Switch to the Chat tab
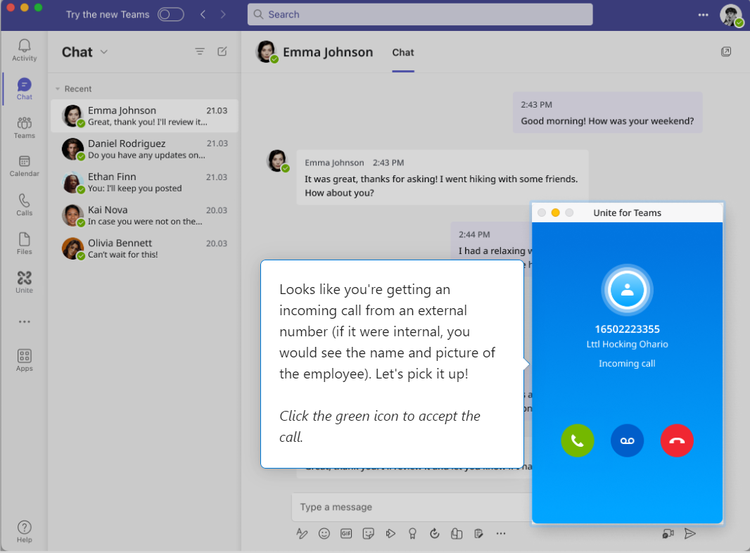Image resolution: width=750 pixels, height=553 pixels. point(403,53)
